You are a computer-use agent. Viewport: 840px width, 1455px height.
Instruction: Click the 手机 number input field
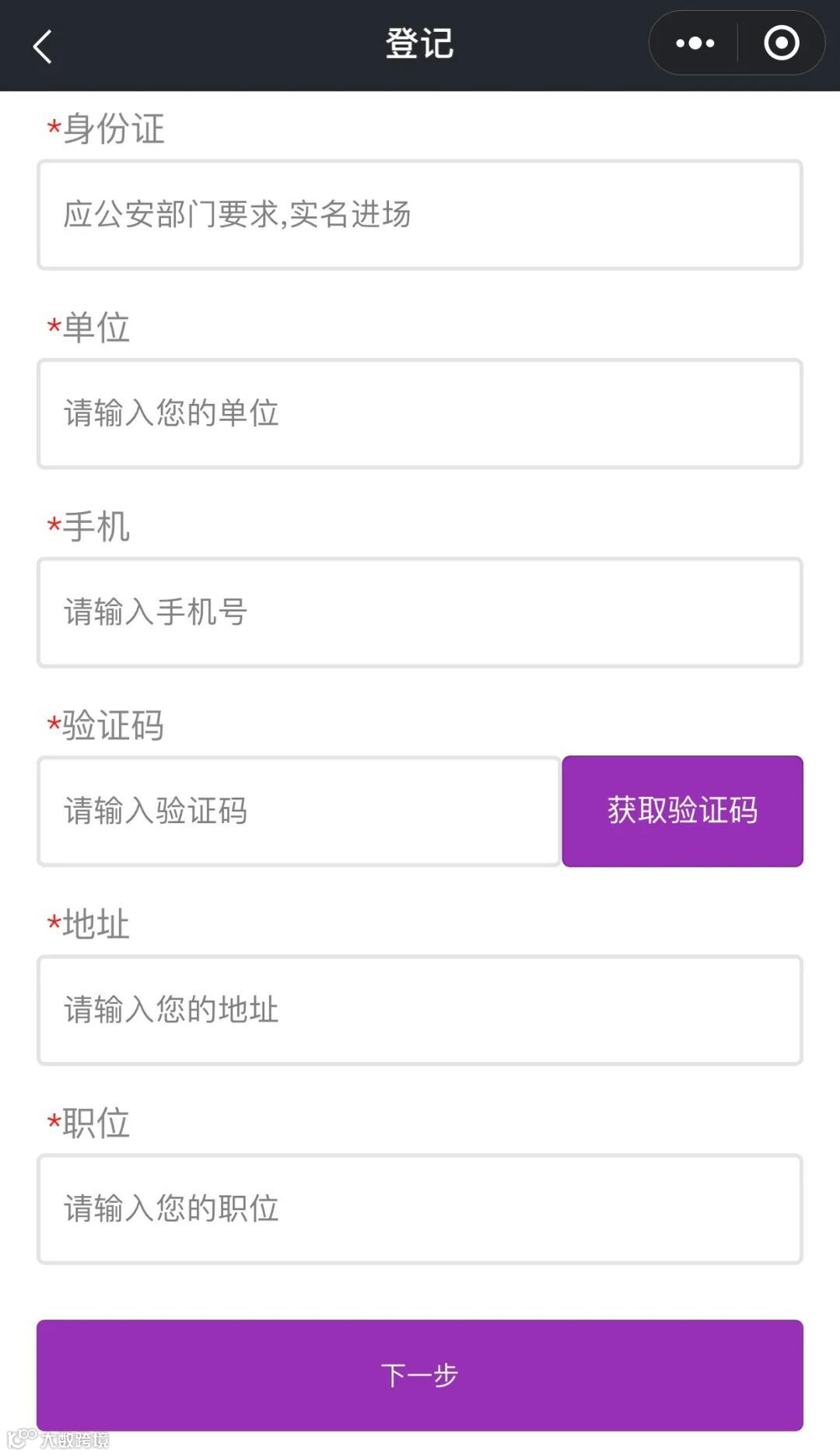click(420, 612)
